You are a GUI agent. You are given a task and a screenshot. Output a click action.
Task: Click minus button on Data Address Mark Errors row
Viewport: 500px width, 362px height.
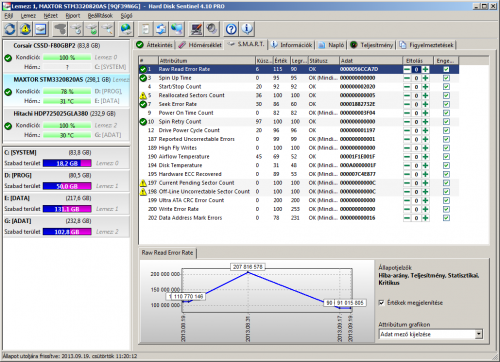coord(407,218)
